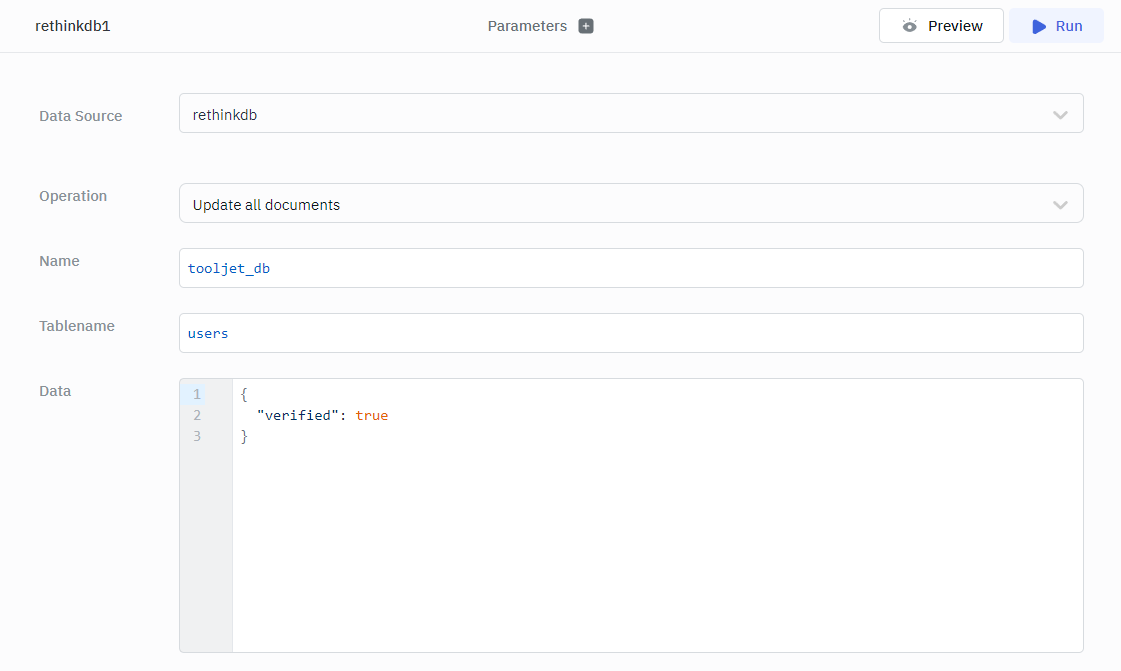Select line number 3 in editor gutter

197,436
